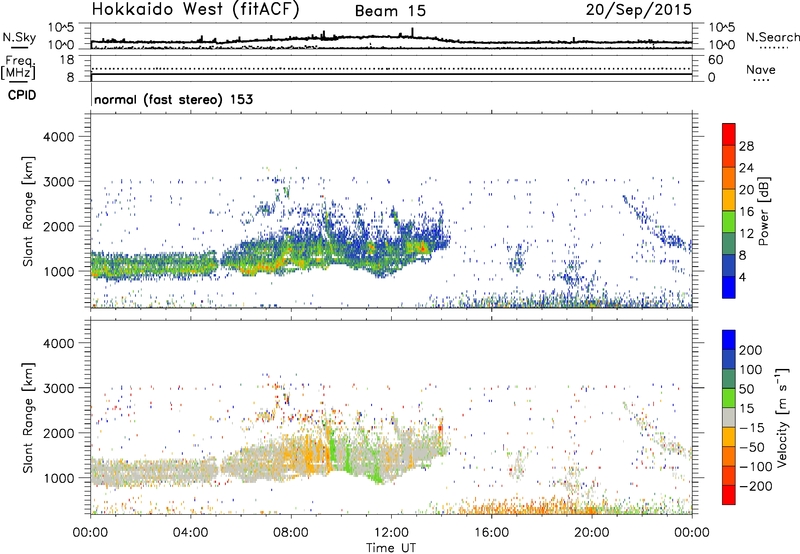Click "12" on the Power colorbar

click(x=746, y=234)
